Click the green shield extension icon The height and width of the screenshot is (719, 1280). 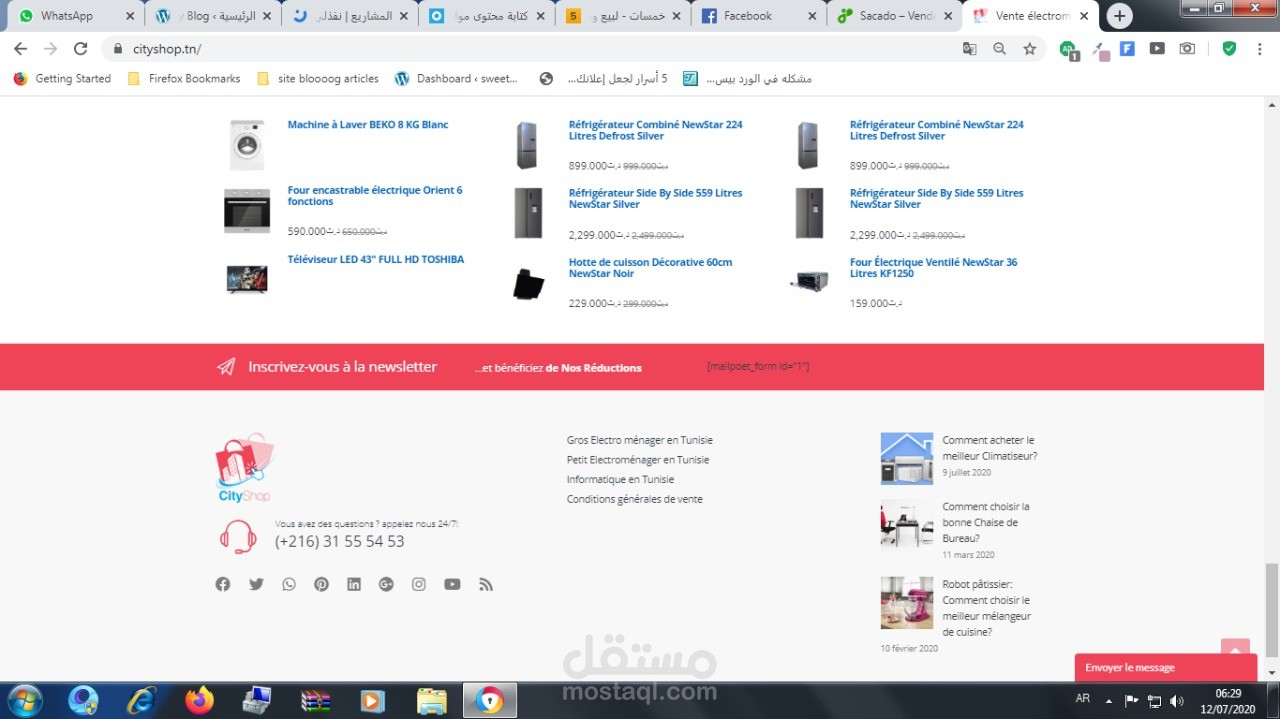point(1229,48)
